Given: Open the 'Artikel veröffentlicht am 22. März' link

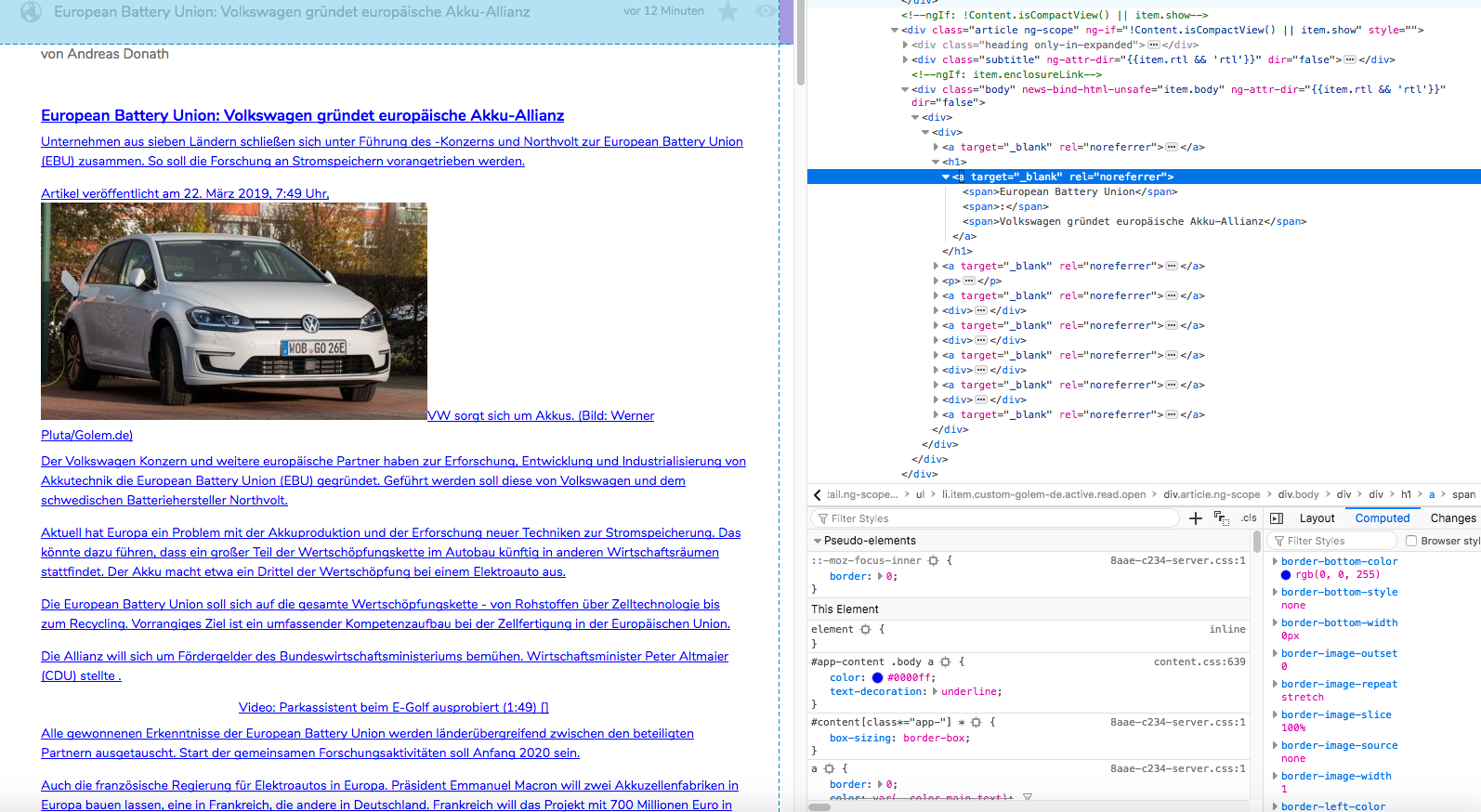Looking at the screenshot, I should (185, 193).
